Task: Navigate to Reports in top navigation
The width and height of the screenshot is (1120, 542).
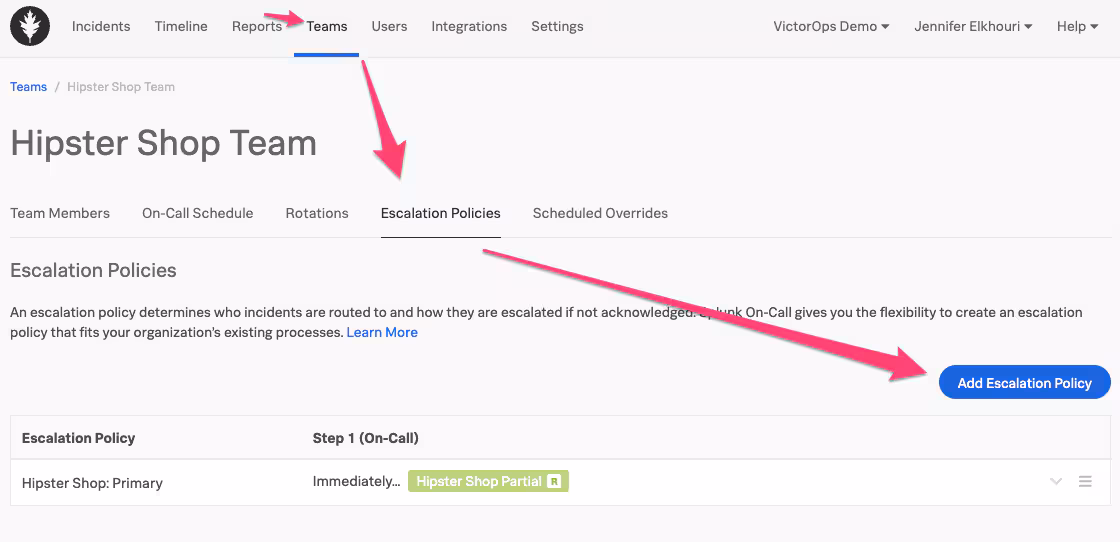Action: [x=256, y=27]
